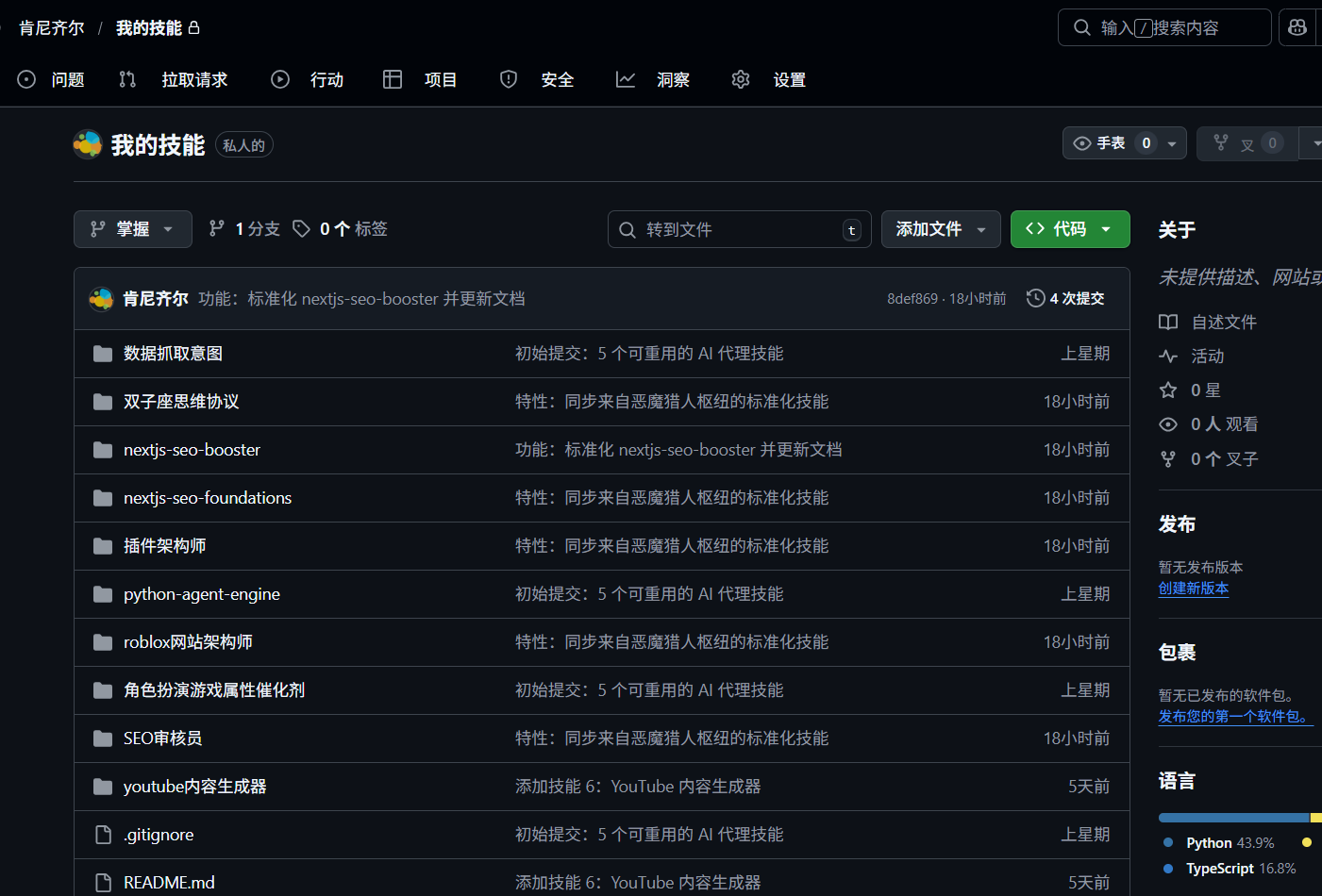The height and width of the screenshot is (896, 1322).
Task: Toggle watch with the 手表 eye button
Action: pos(1099,143)
